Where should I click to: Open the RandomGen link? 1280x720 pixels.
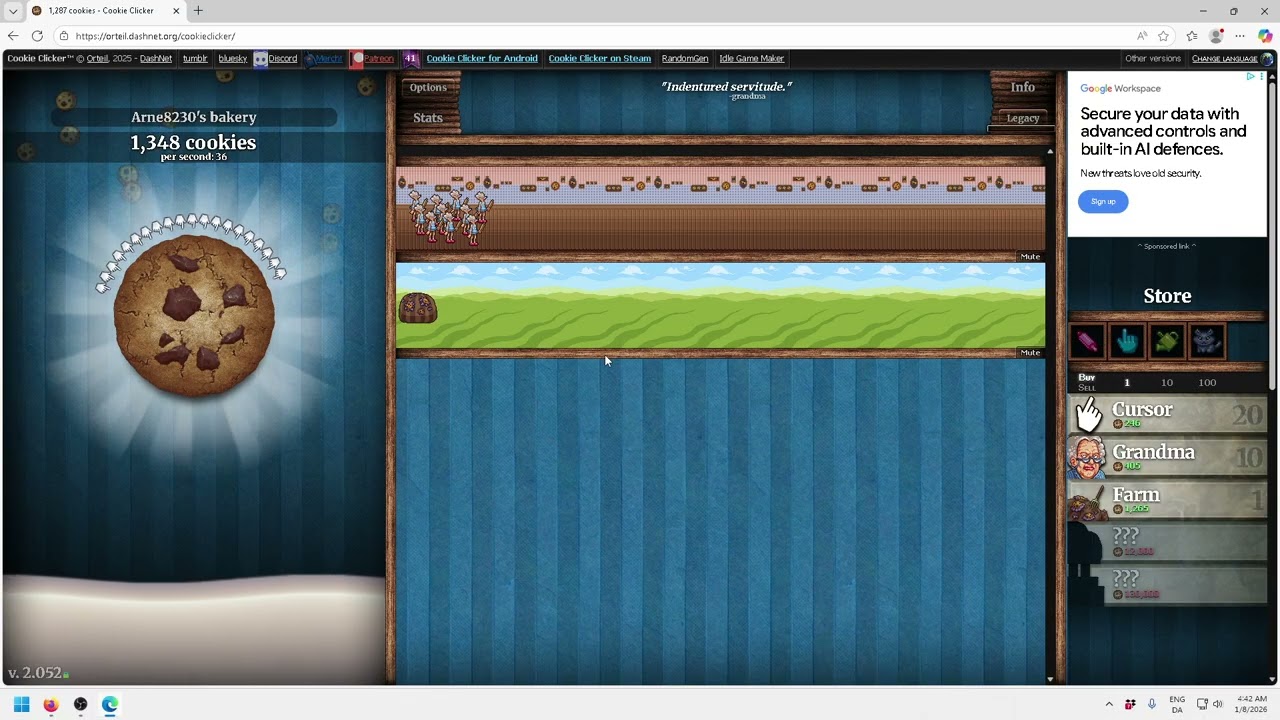coord(685,58)
